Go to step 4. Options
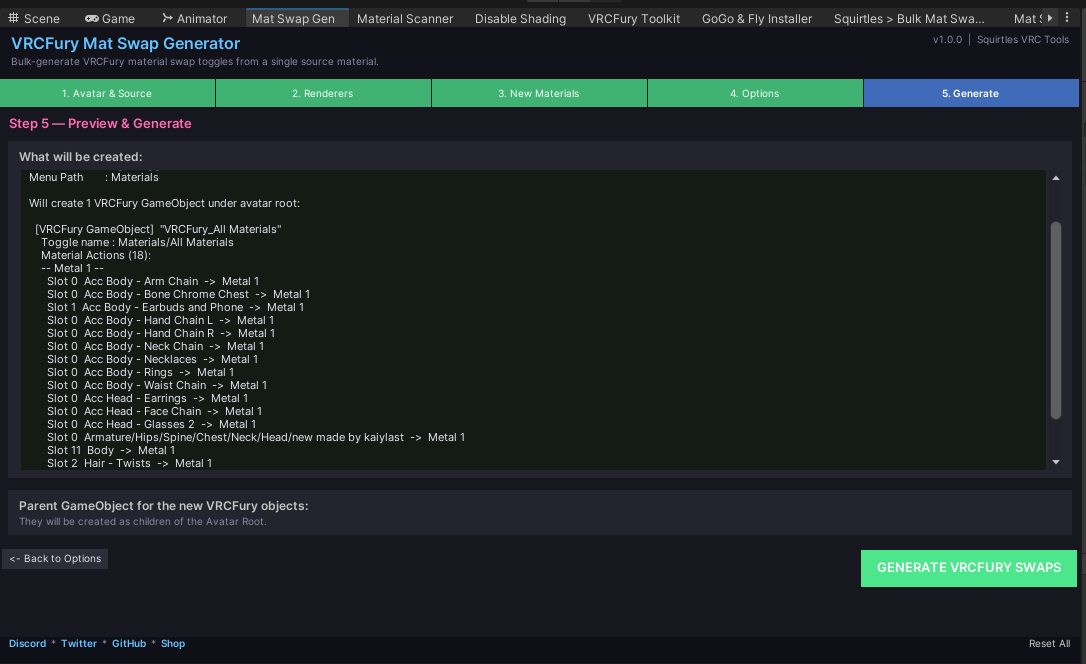This screenshot has width=1086, height=664. tap(755, 93)
